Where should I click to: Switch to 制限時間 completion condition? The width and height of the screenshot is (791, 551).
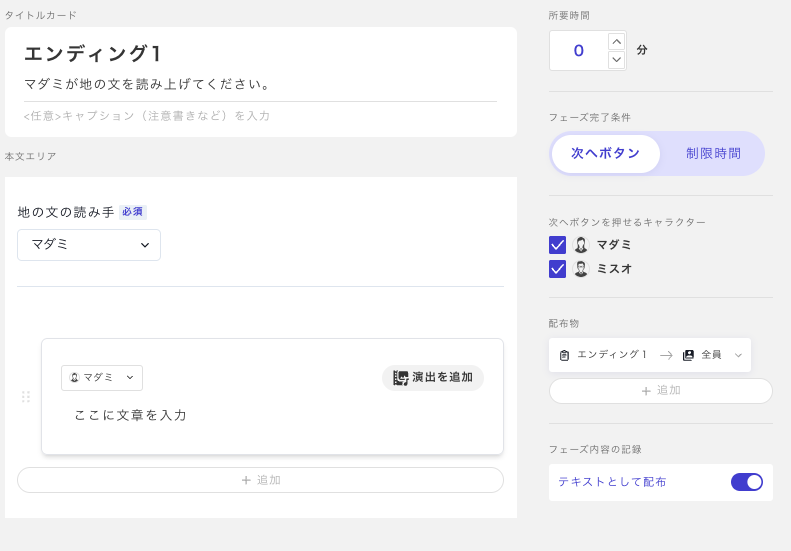(713, 154)
